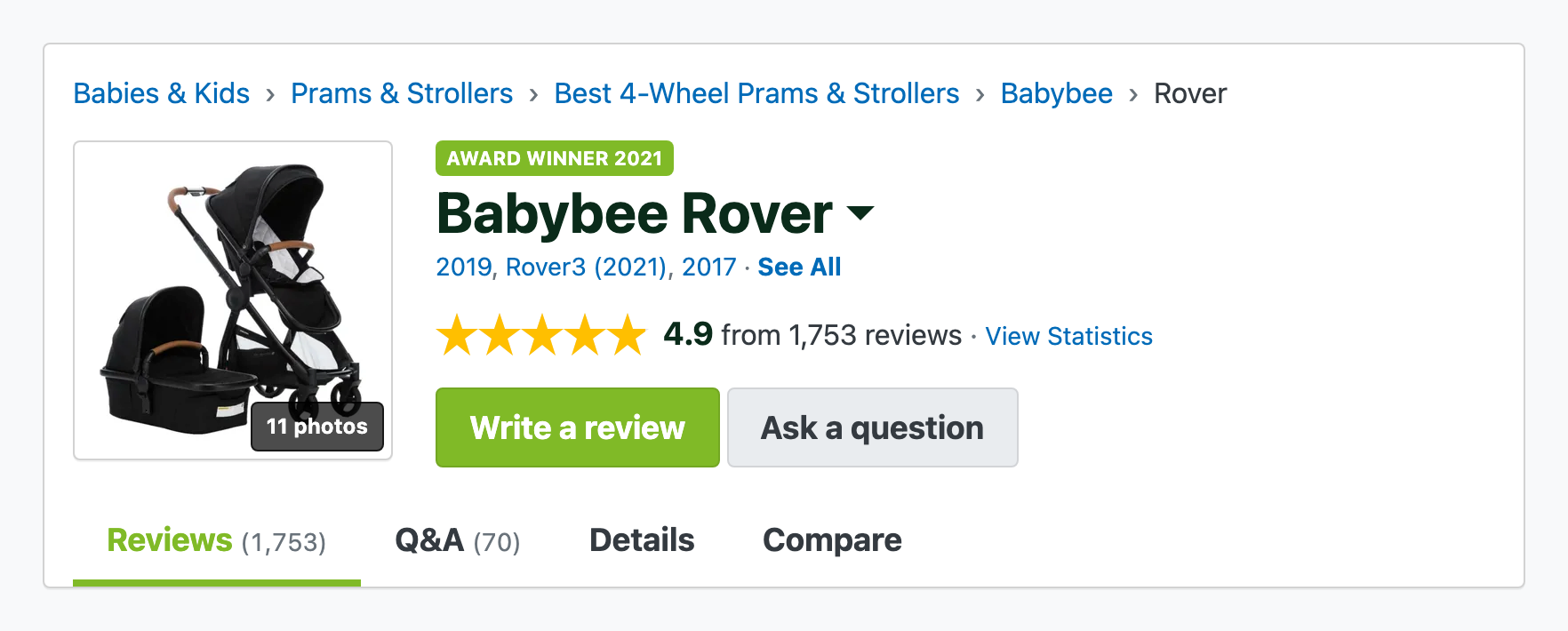Select the Rover3 (2021) model link
The width and height of the screenshot is (1568, 631).
[586, 267]
